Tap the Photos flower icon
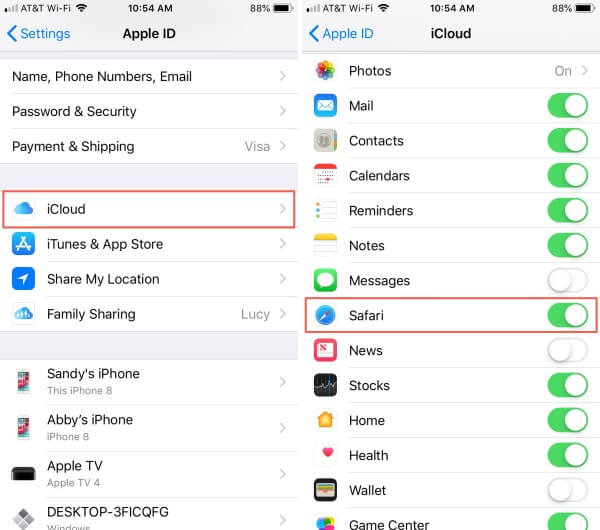The width and height of the screenshot is (600, 530). pos(325,71)
